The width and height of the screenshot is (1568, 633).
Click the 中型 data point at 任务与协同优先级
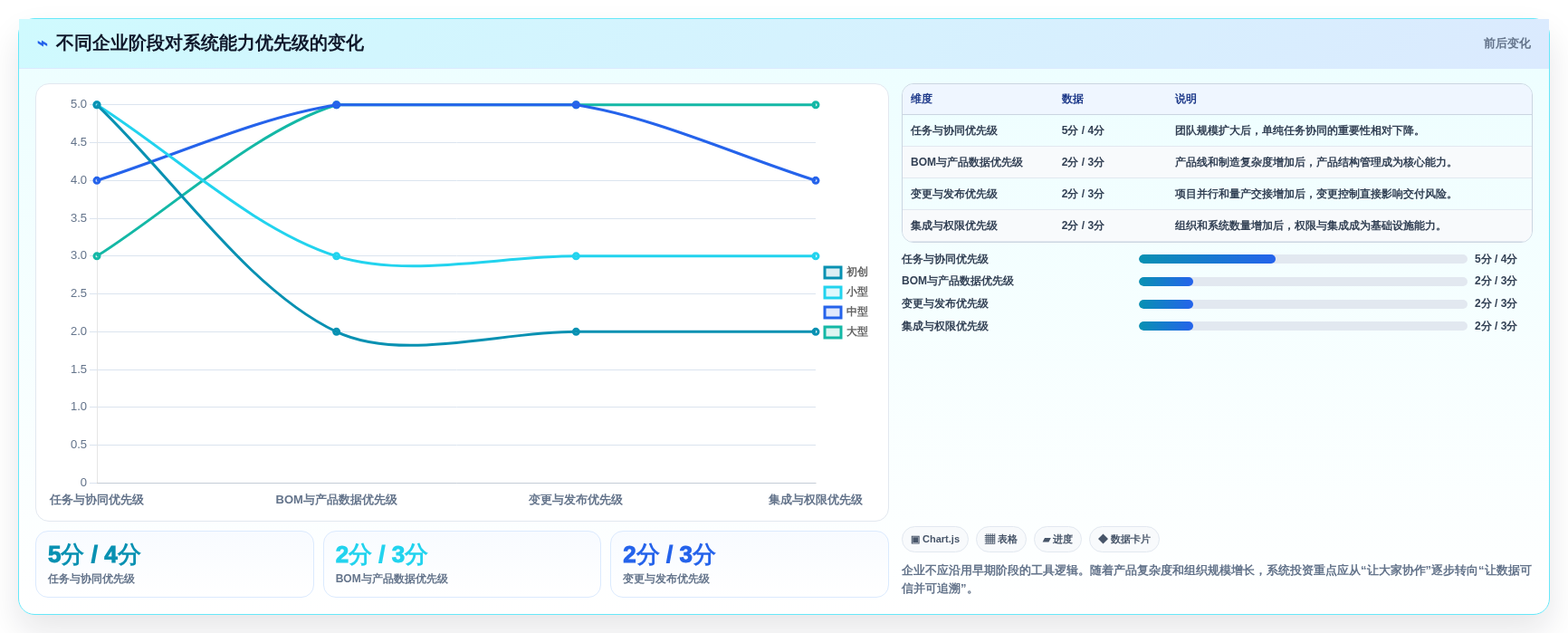[97, 180]
